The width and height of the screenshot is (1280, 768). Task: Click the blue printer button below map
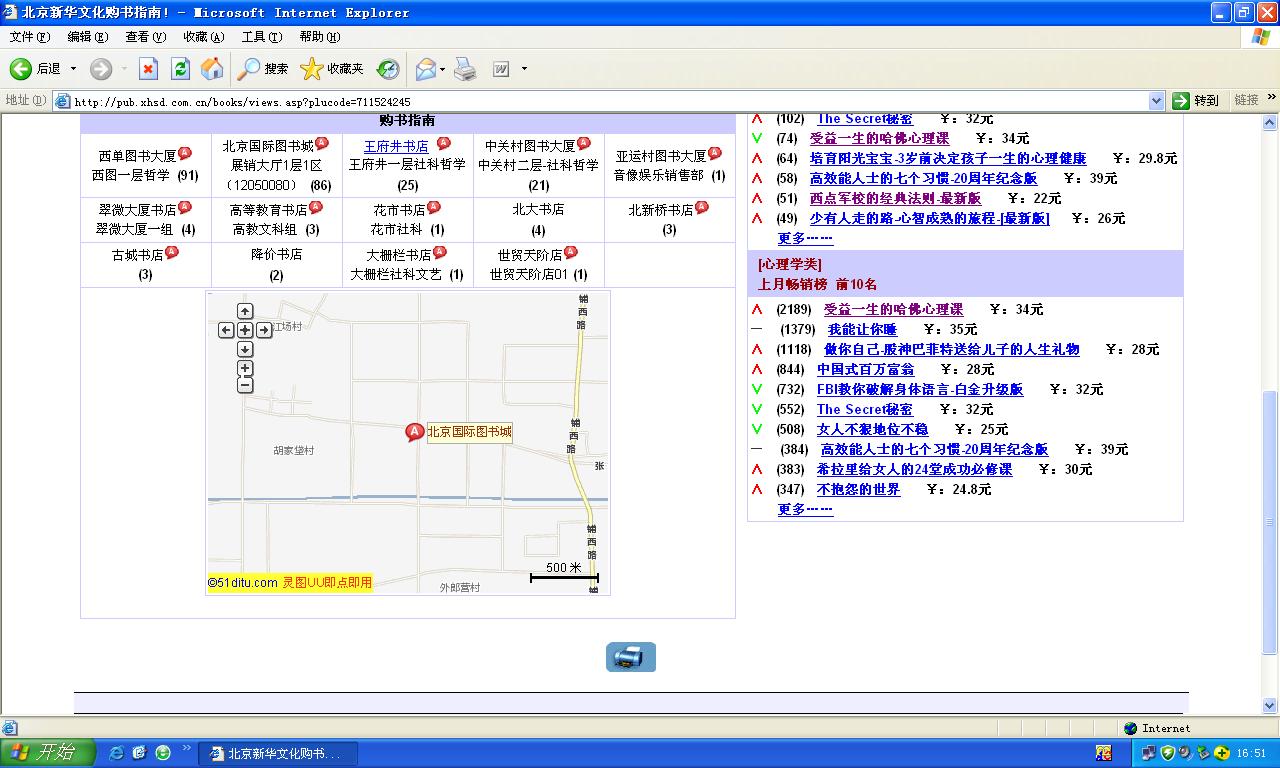631,657
